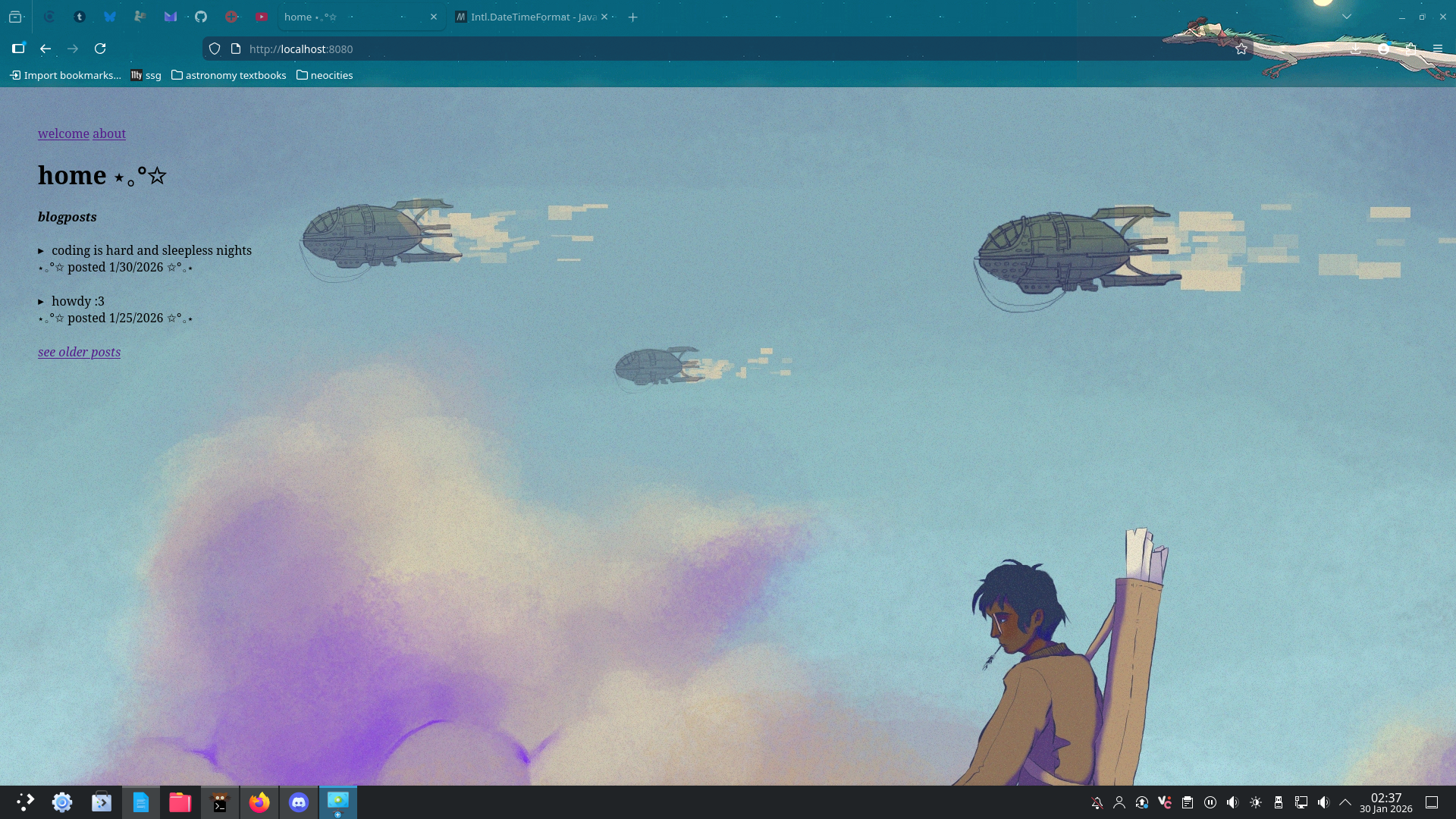Toggle the media pause icon in tray
Screen dimensions: 1456x819
[x=1210, y=802]
